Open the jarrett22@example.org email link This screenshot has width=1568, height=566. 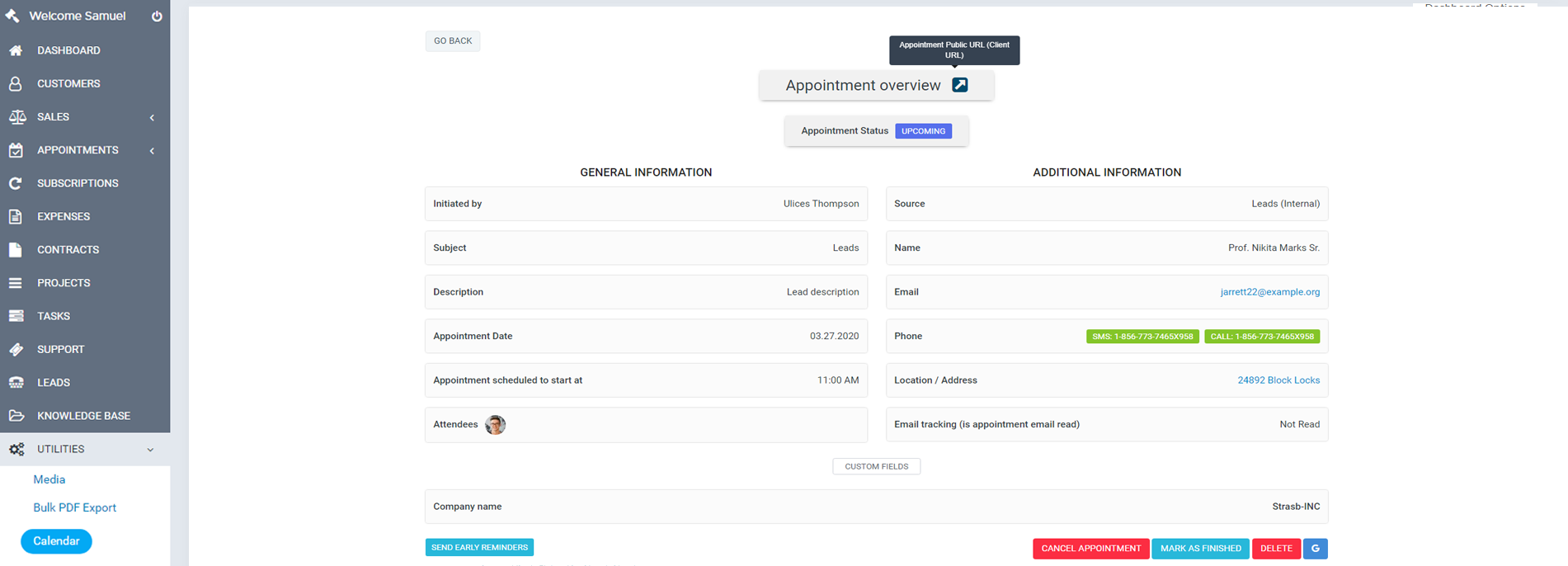1270,292
